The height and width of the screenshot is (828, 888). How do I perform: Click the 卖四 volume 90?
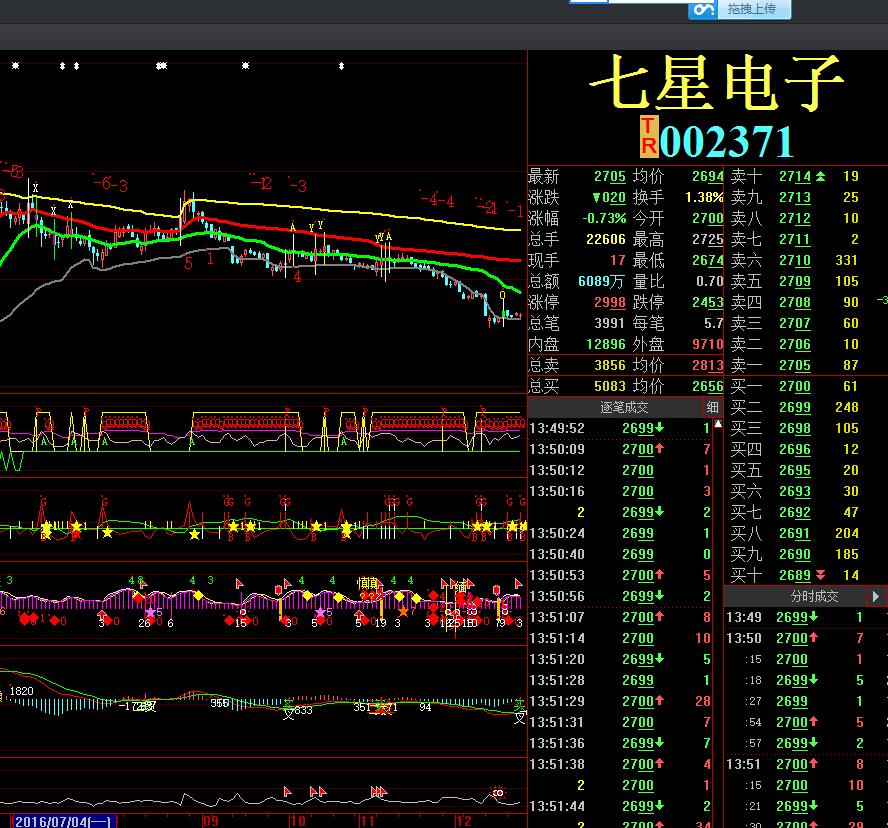(x=851, y=302)
